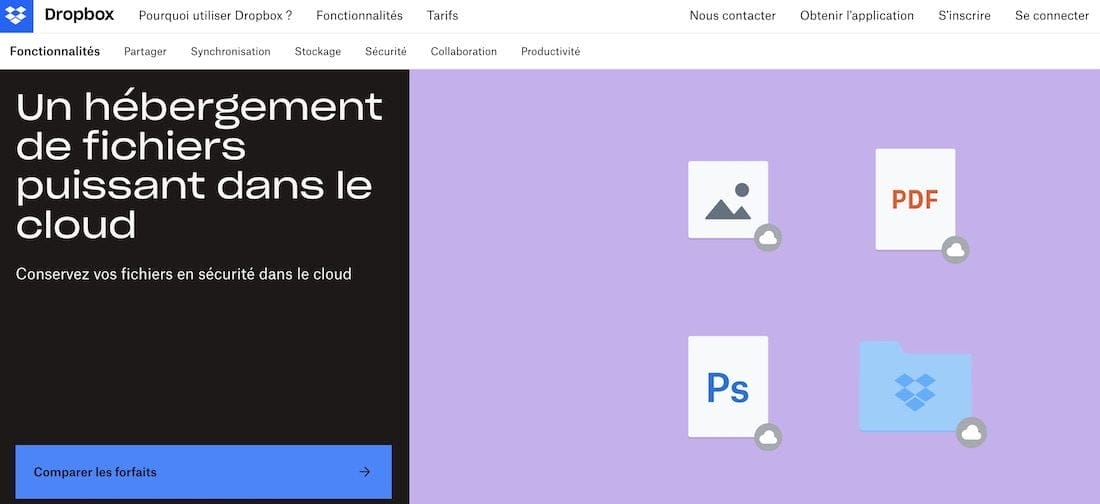This screenshot has height=504, width=1100.
Task: Switch to Sécurité tab
Action: (x=386, y=51)
